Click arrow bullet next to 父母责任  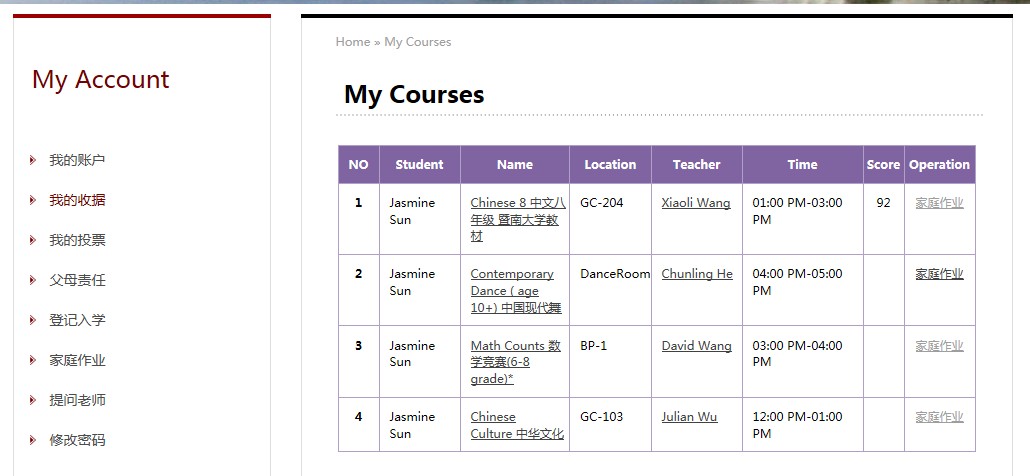click(33, 280)
